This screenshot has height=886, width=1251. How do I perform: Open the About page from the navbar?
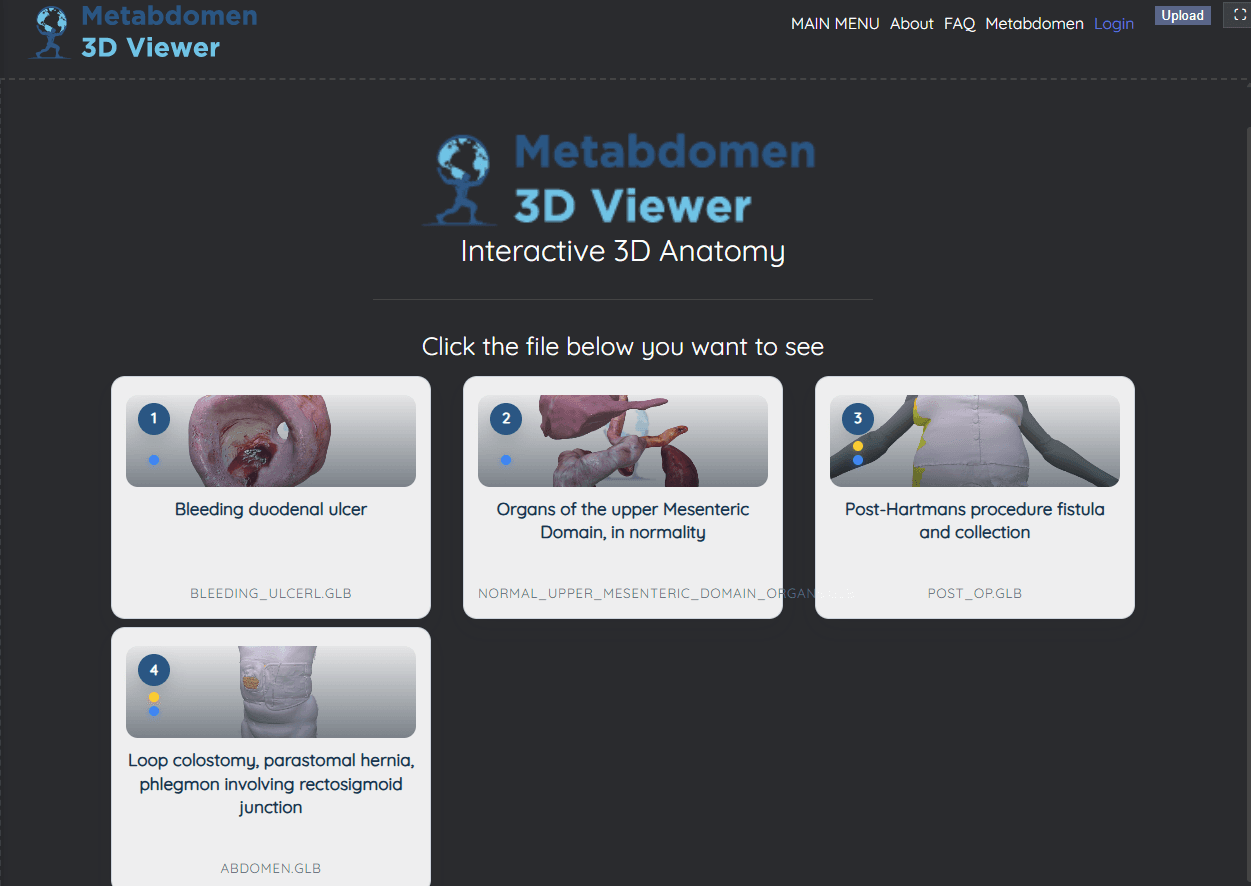[911, 23]
